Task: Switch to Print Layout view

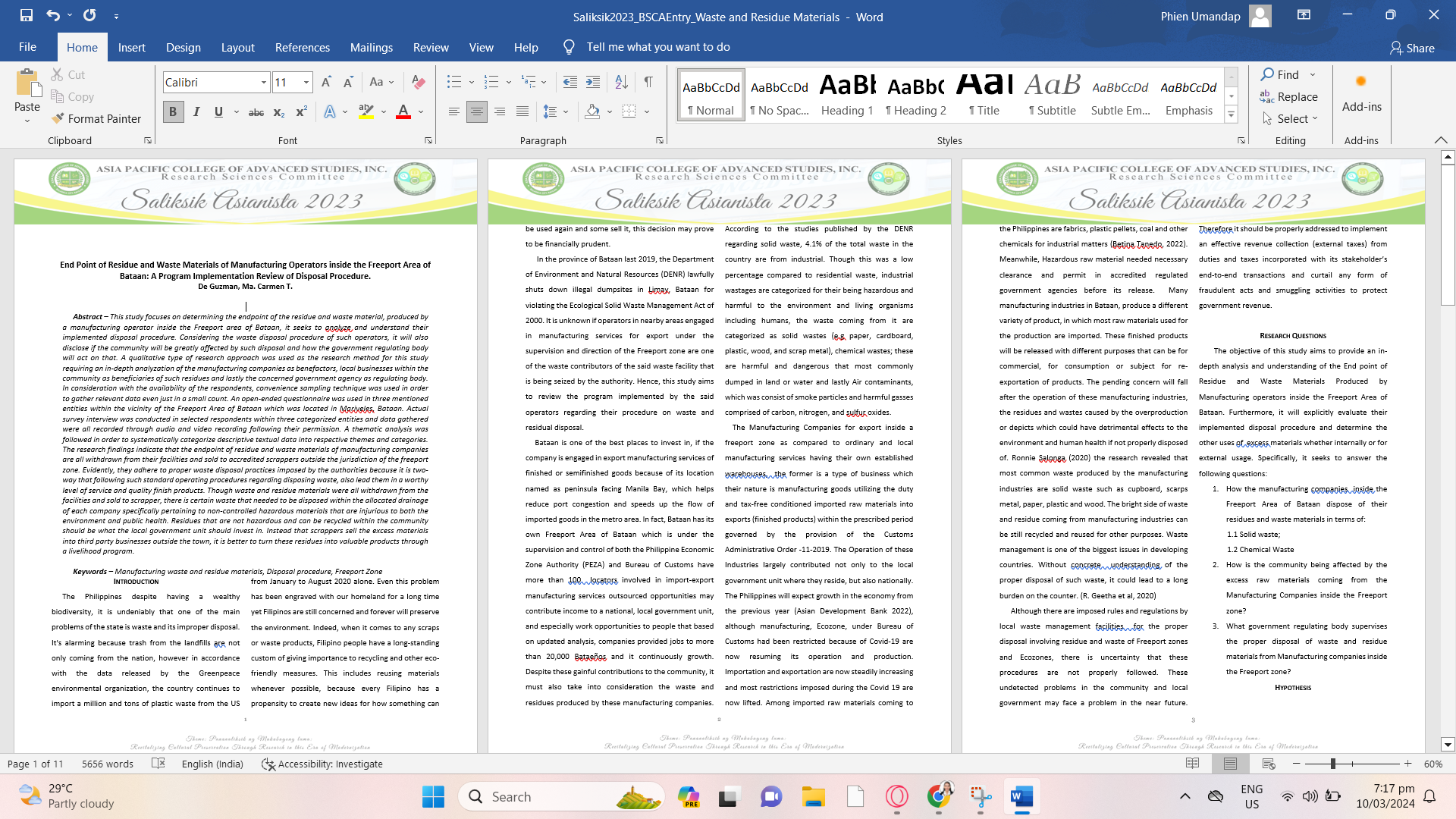Action: [x=1231, y=764]
